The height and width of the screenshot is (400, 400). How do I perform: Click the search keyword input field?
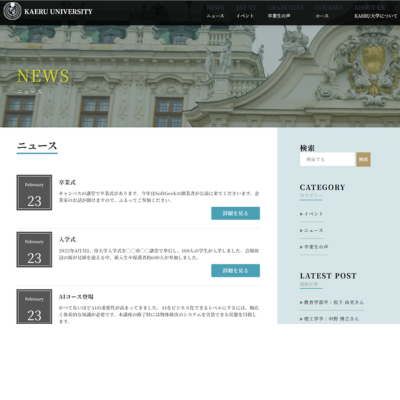(327, 159)
